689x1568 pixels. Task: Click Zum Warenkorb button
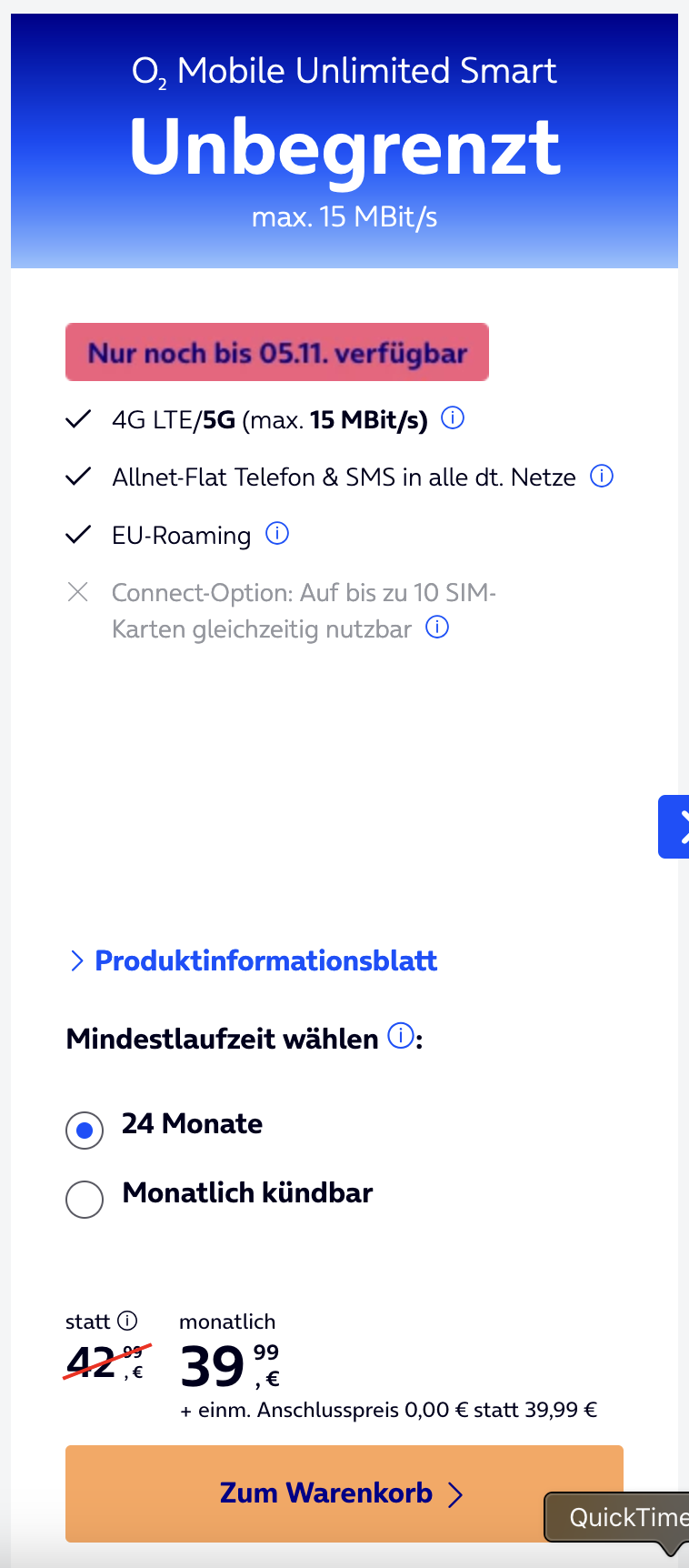click(x=344, y=1493)
